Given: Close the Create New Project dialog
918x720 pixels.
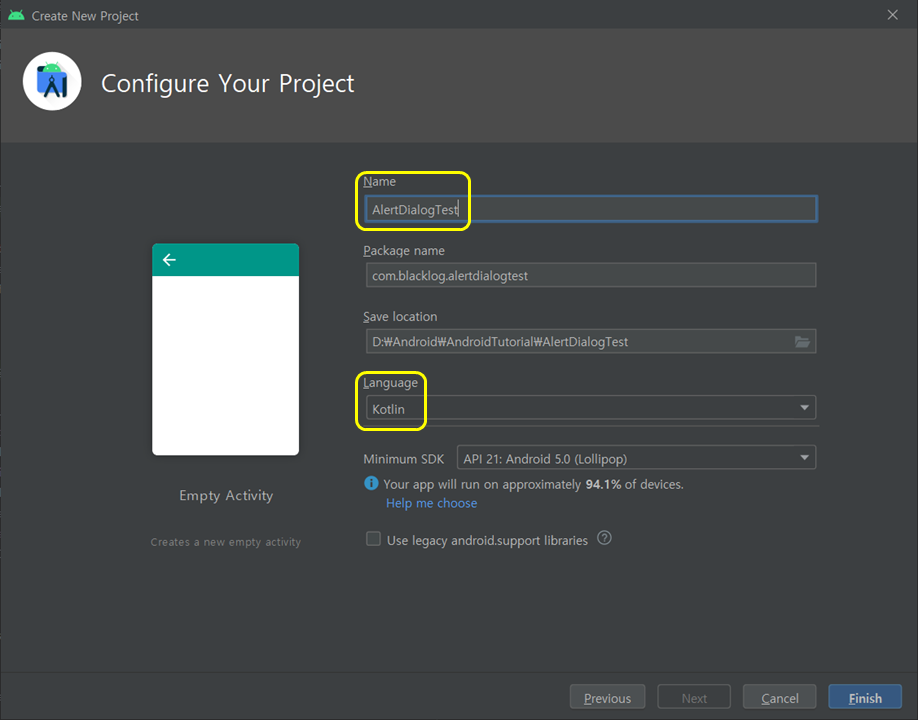Looking at the screenshot, I should tap(892, 15).
